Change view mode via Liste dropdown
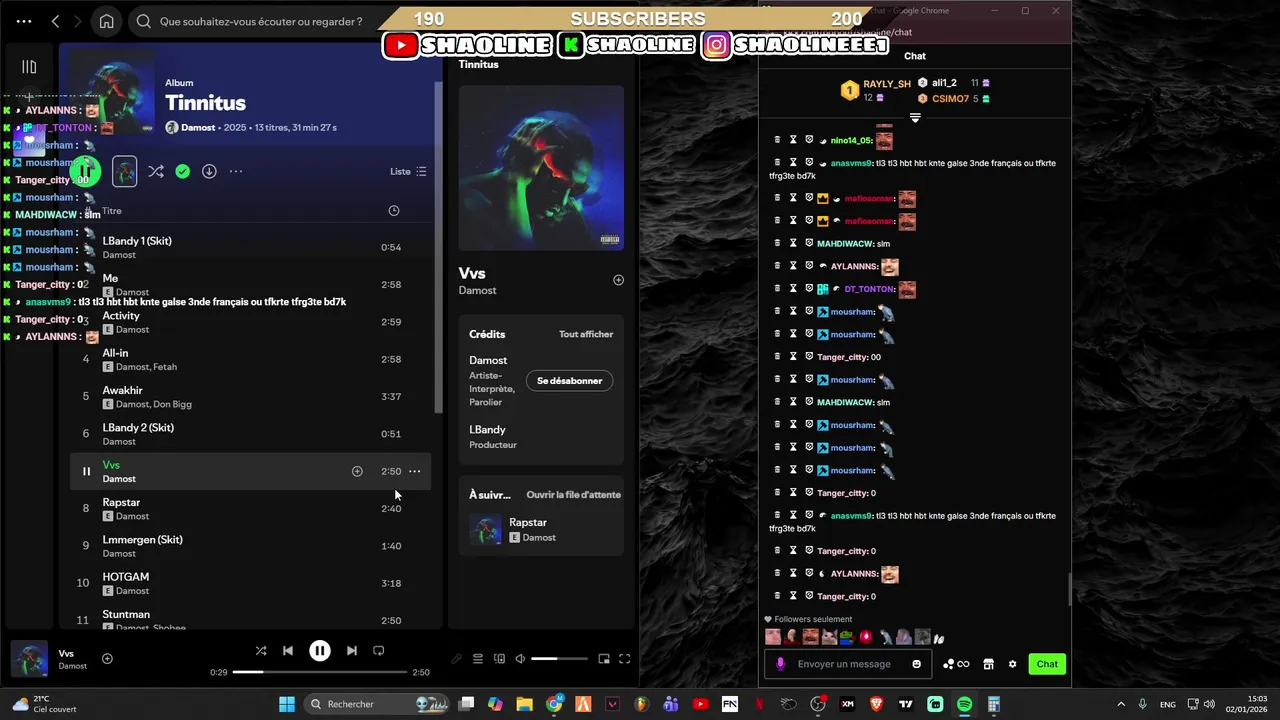Image resolution: width=1280 pixels, height=720 pixels. (408, 171)
